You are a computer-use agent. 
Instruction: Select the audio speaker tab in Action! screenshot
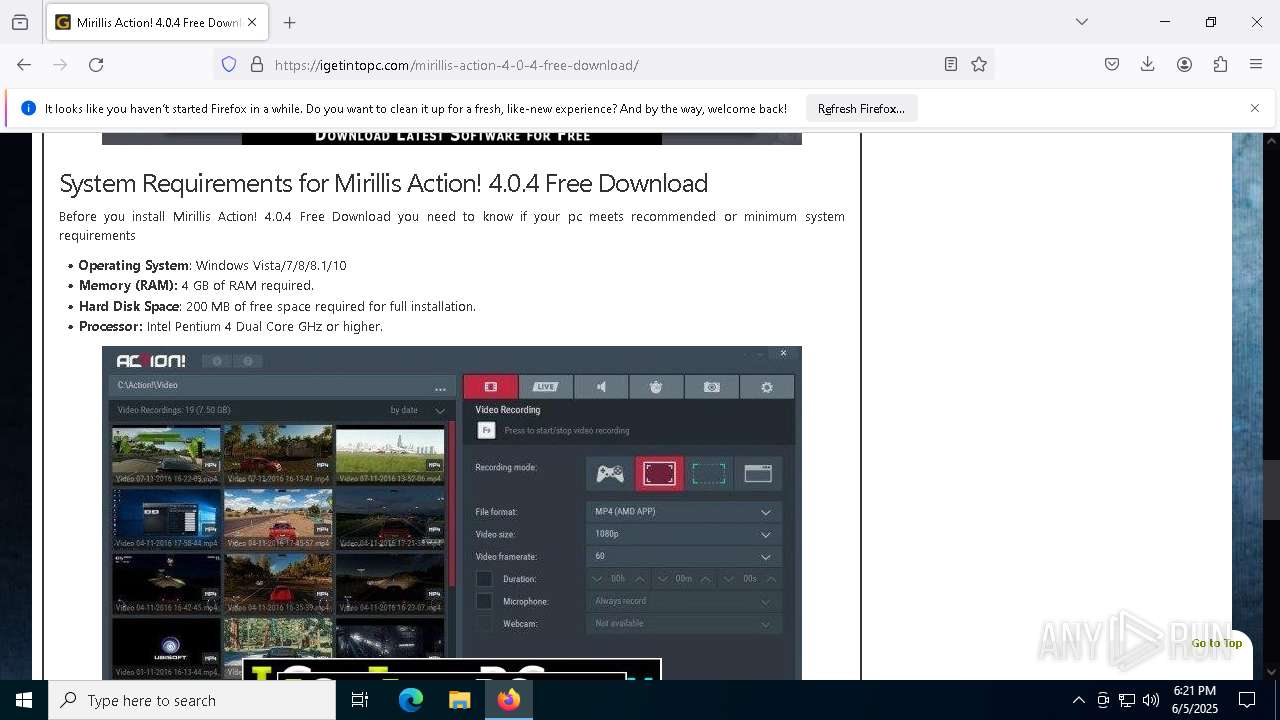coord(601,386)
